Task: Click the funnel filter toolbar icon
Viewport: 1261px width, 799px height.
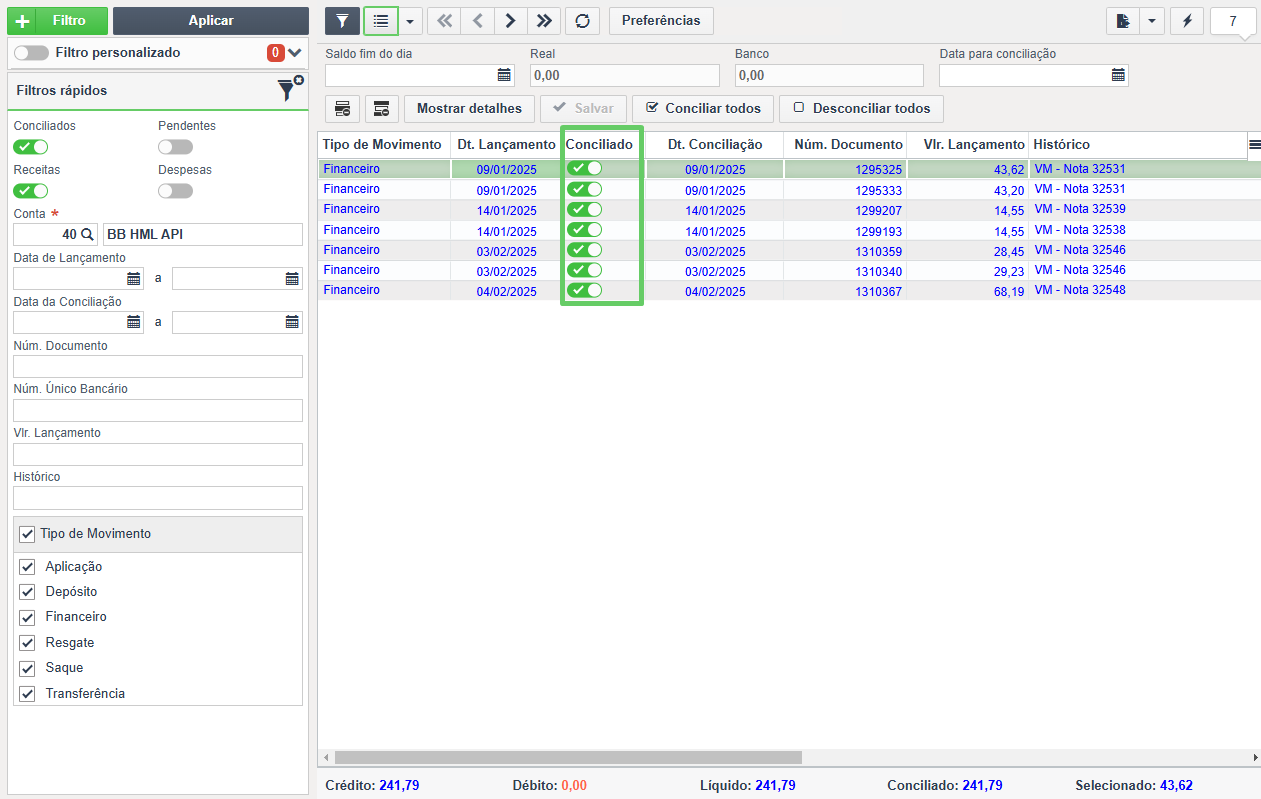Action: pyautogui.click(x=342, y=21)
